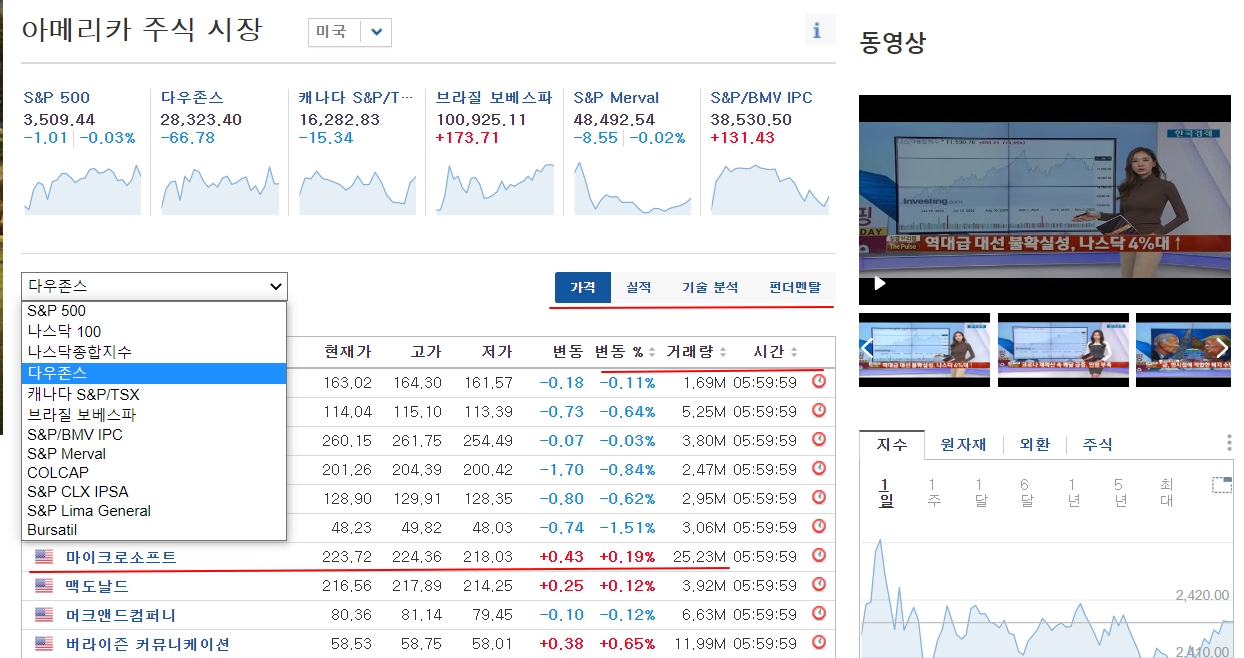Collapse the 다우존스 index select box
This screenshot has height=658, width=1244.
[154, 286]
